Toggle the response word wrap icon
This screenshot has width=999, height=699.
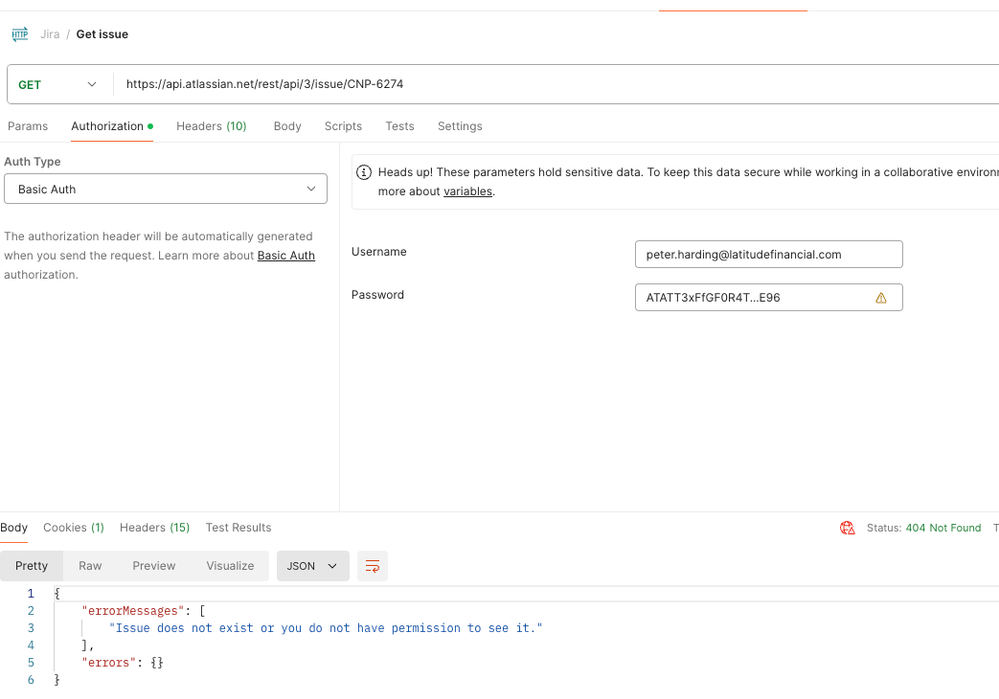point(372,566)
